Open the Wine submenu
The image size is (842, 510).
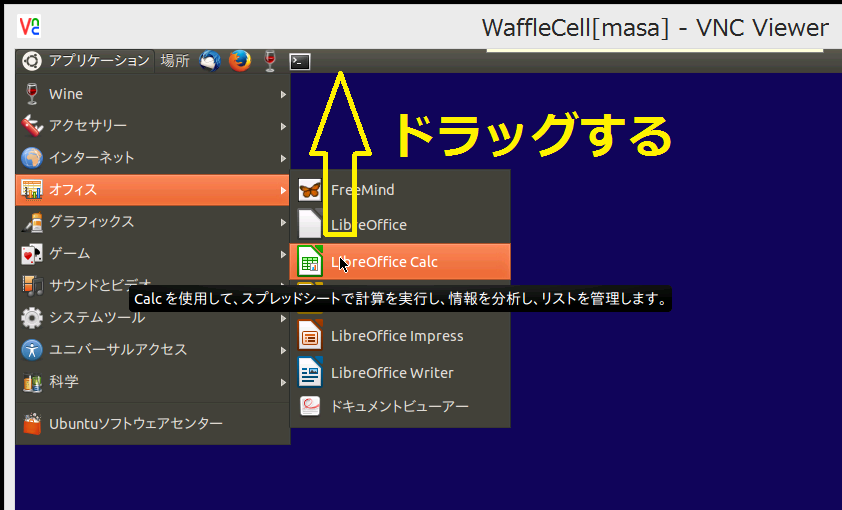[153, 94]
